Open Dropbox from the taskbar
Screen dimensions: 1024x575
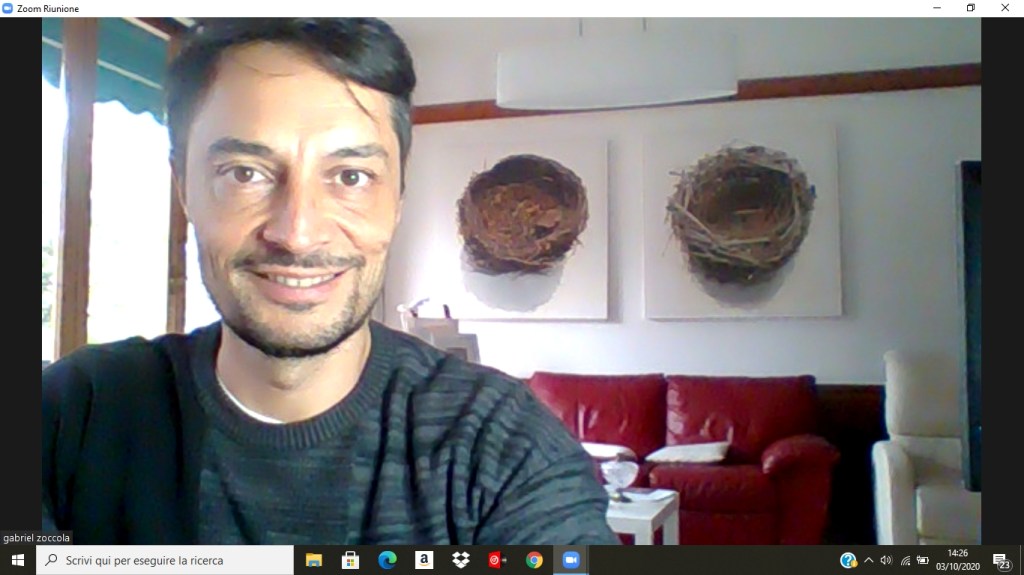click(461, 560)
